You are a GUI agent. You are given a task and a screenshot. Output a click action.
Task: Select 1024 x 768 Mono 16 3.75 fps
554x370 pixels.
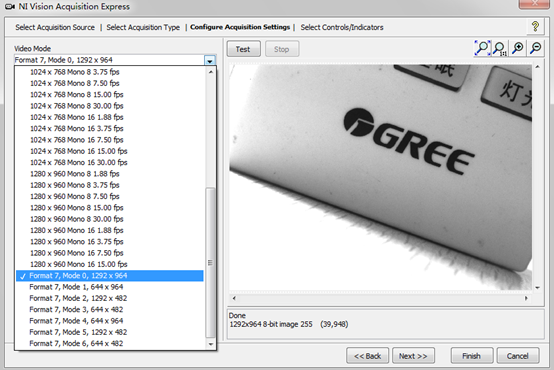(x=110, y=129)
